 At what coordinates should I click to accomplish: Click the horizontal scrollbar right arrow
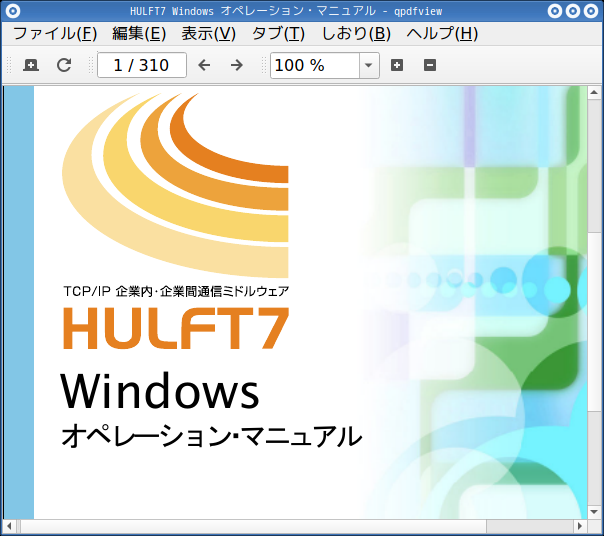click(x=580, y=526)
